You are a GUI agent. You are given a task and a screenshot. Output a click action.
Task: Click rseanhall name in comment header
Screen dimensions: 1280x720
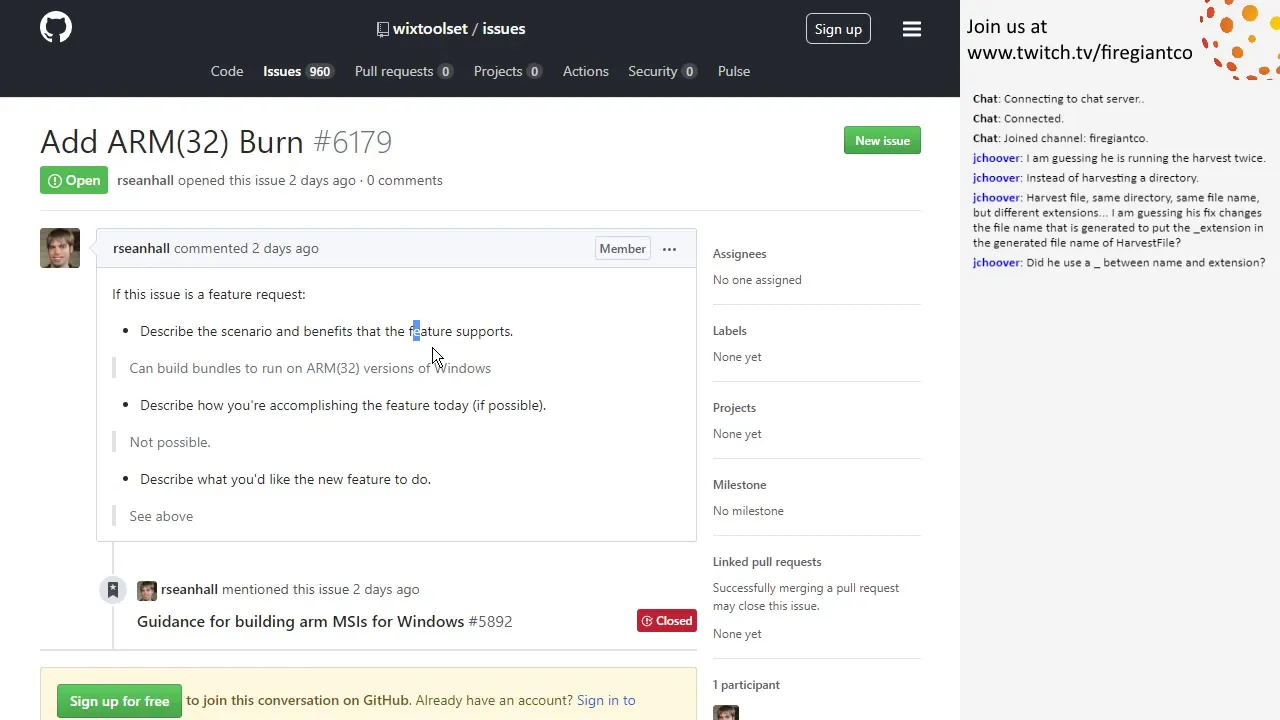pos(141,248)
